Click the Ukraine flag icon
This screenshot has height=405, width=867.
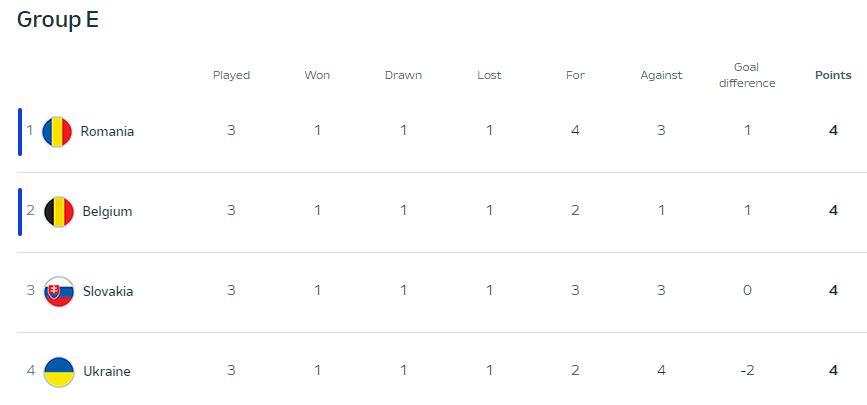click(x=58, y=371)
